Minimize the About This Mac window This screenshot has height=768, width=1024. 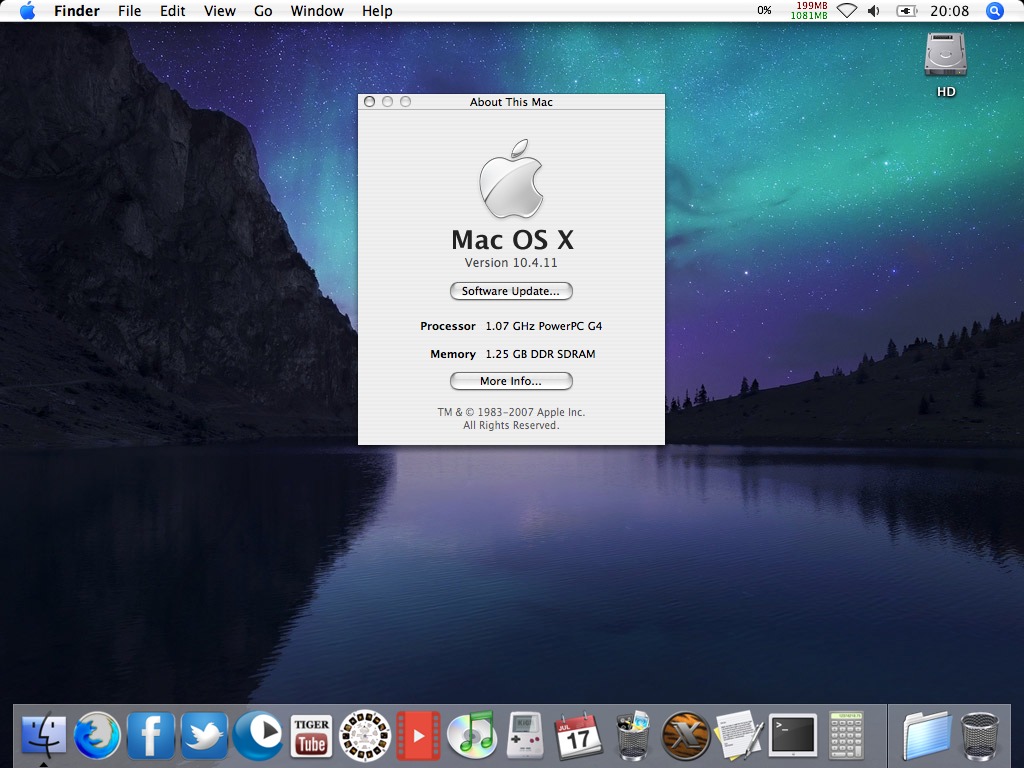(387, 102)
